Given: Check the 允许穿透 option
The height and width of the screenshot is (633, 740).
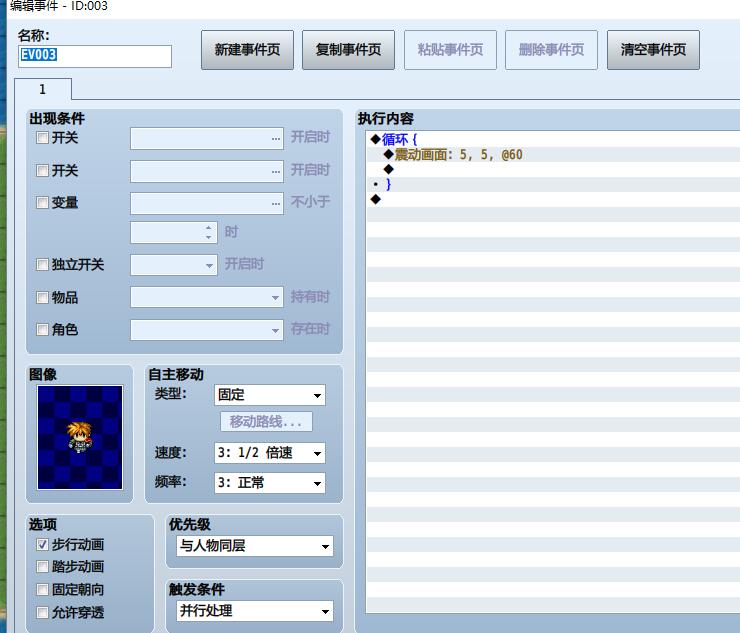Looking at the screenshot, I should tap(42, 612).
